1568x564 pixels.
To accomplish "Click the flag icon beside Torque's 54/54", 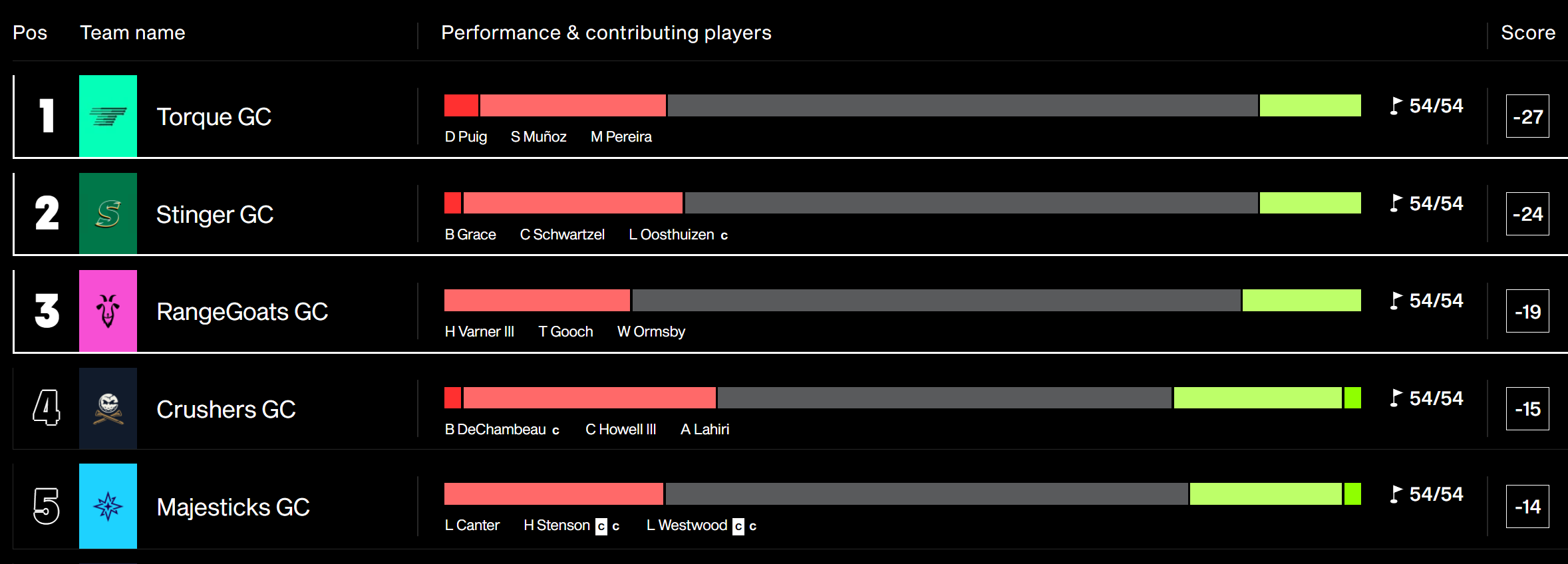I will coord(1396,106).
